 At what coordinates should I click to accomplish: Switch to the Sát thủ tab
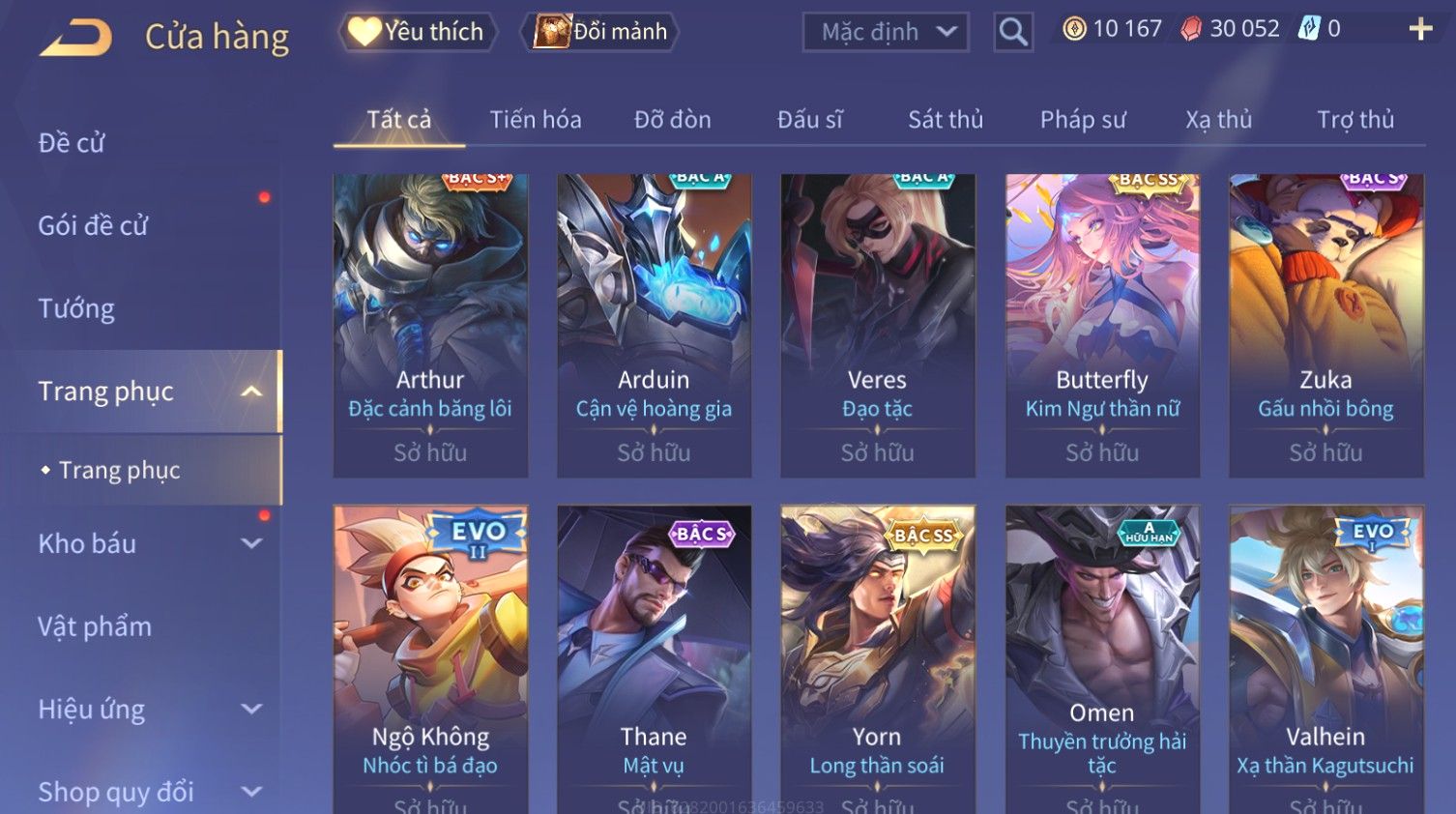click(946, 120)
